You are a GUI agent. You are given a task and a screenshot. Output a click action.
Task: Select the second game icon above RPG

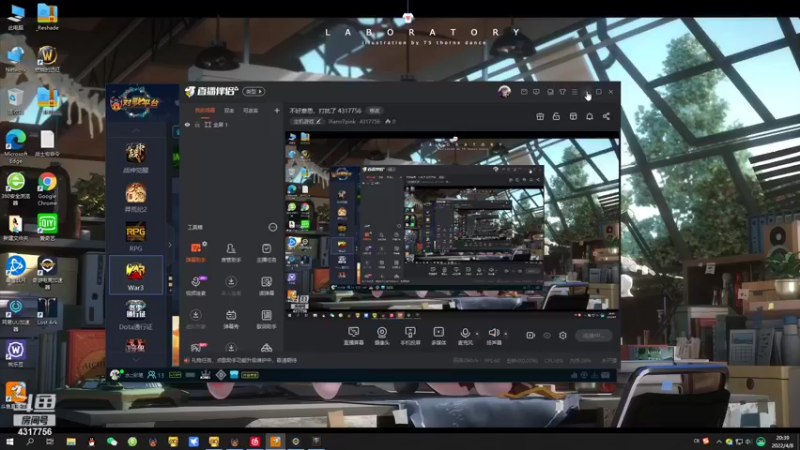(x=136, y=197)
